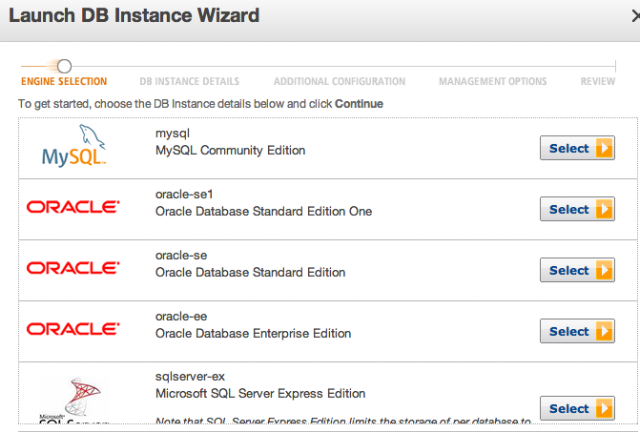
Task: Click the bold 'Continue' word in instructions
Action: tap(359, 104)
